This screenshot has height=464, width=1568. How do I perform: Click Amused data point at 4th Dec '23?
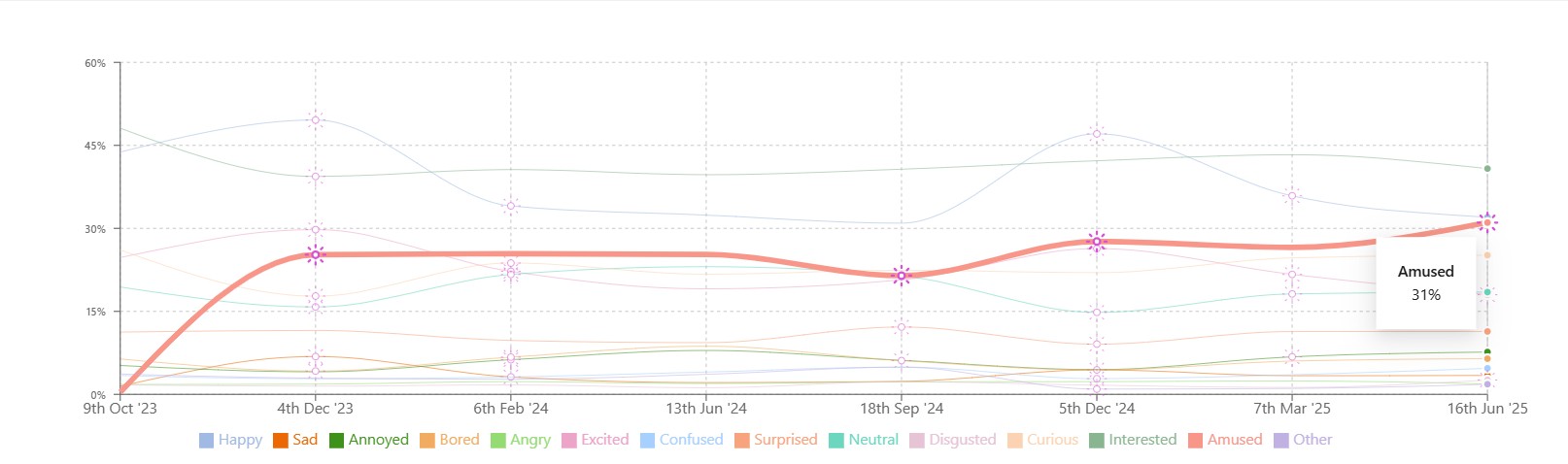316,255
